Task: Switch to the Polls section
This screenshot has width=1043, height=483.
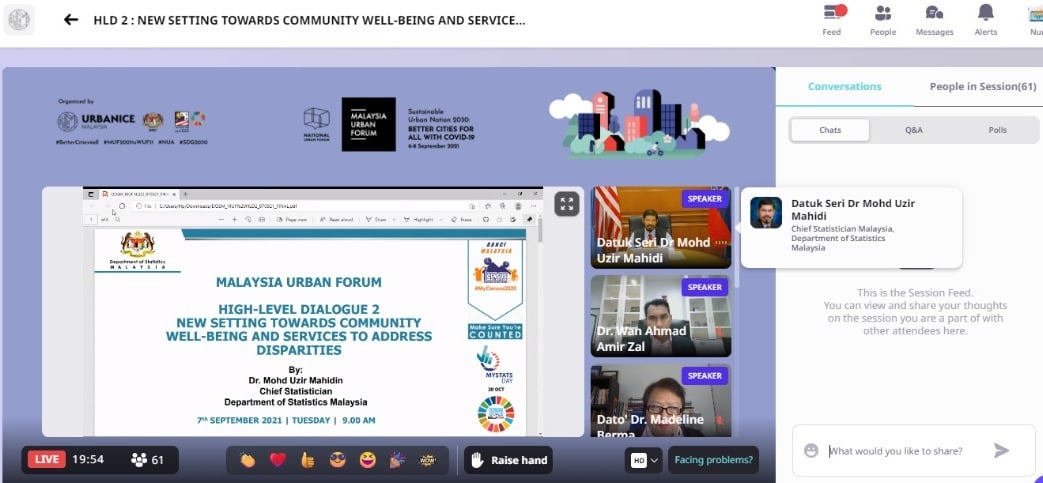Action: [x=997, y=130]
